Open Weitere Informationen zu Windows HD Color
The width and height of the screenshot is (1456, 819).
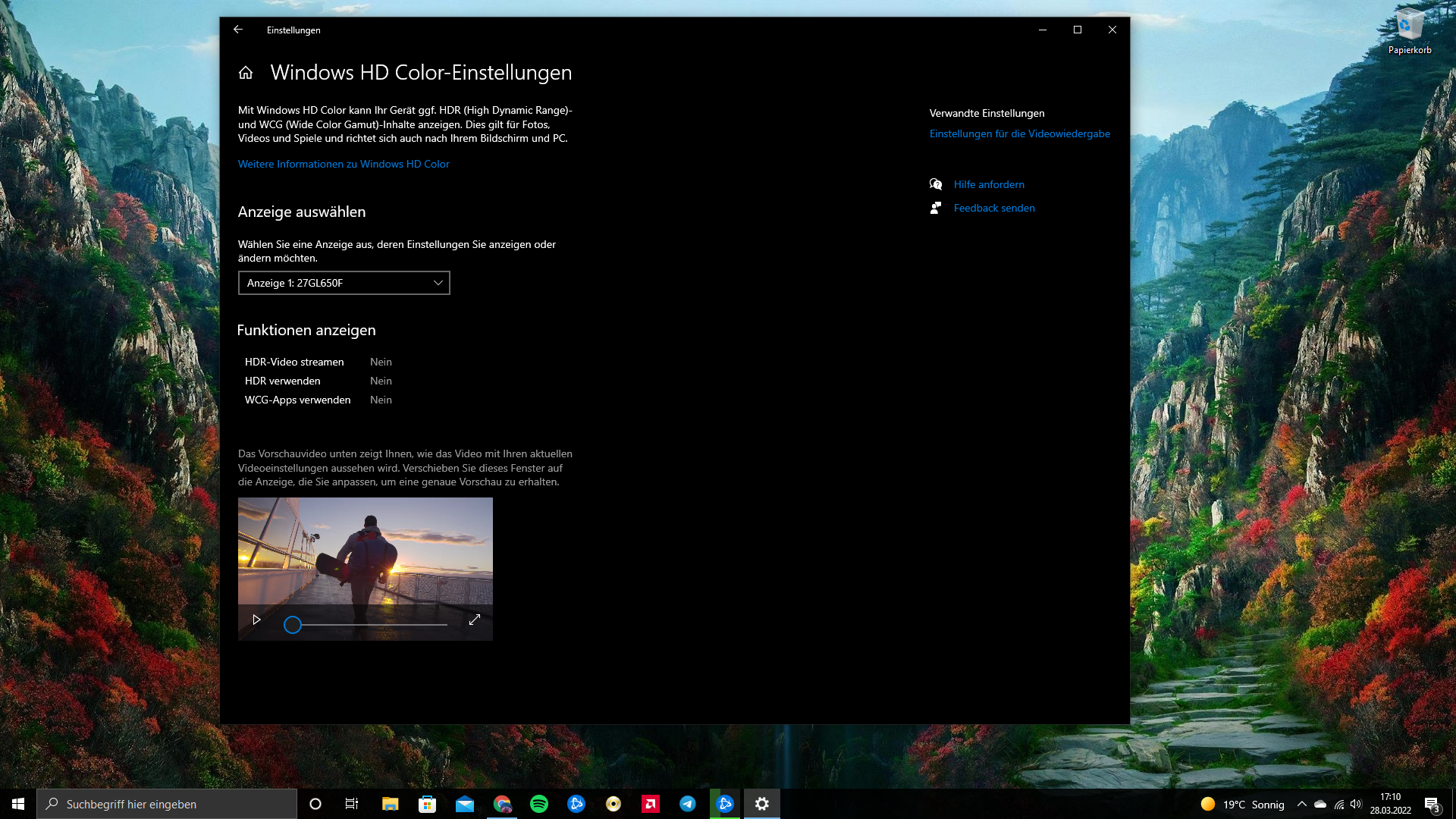pyautogui.click(x=344, y=164)
